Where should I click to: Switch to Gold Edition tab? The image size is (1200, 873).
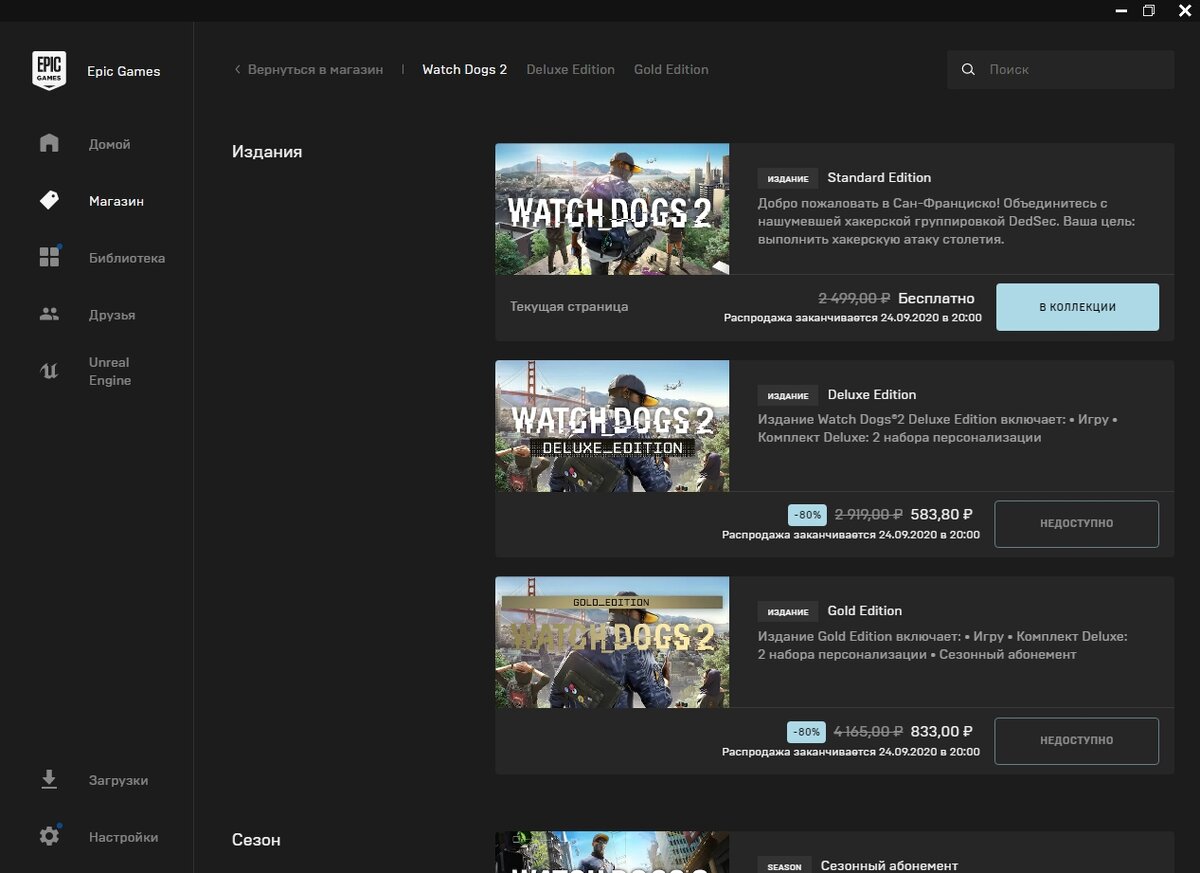671,70
